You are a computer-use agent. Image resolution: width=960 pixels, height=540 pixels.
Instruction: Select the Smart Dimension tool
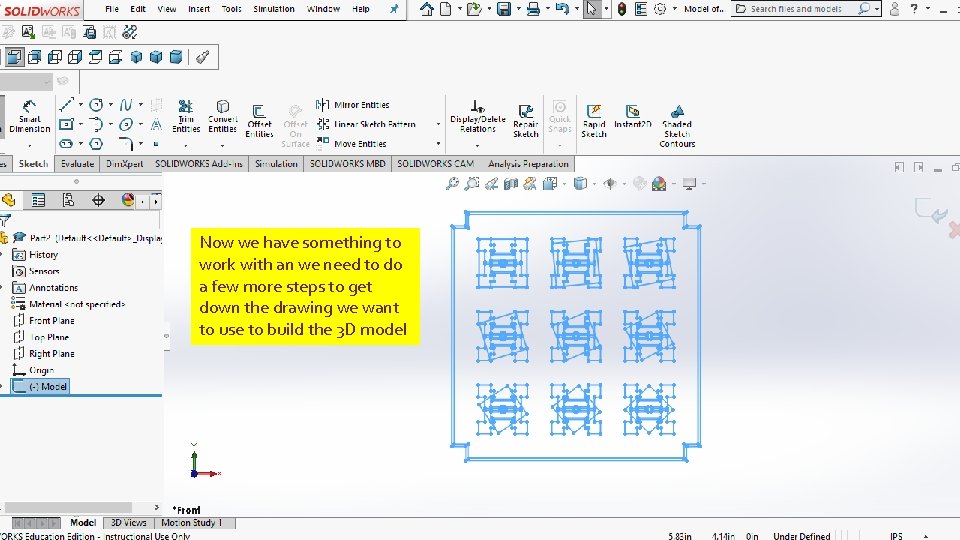coord(29,118)
